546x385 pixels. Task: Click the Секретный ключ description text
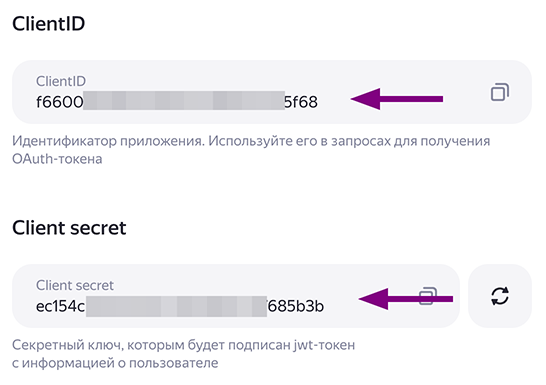click(68, 345)
